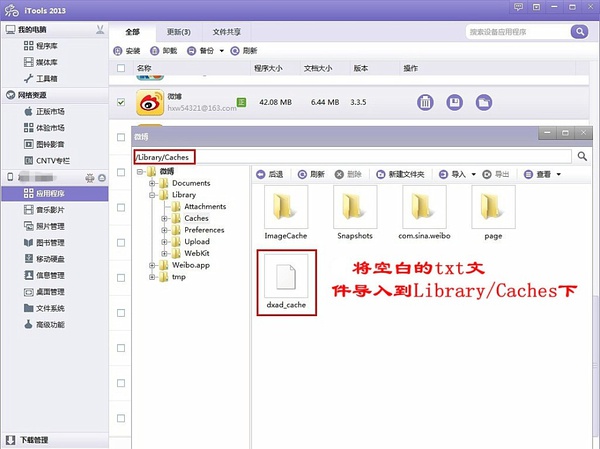The height and width of the screenshot is (449, 600).
Task: Open the 备份 backup dropdown arrow
Action: click(x=222, y=51)
